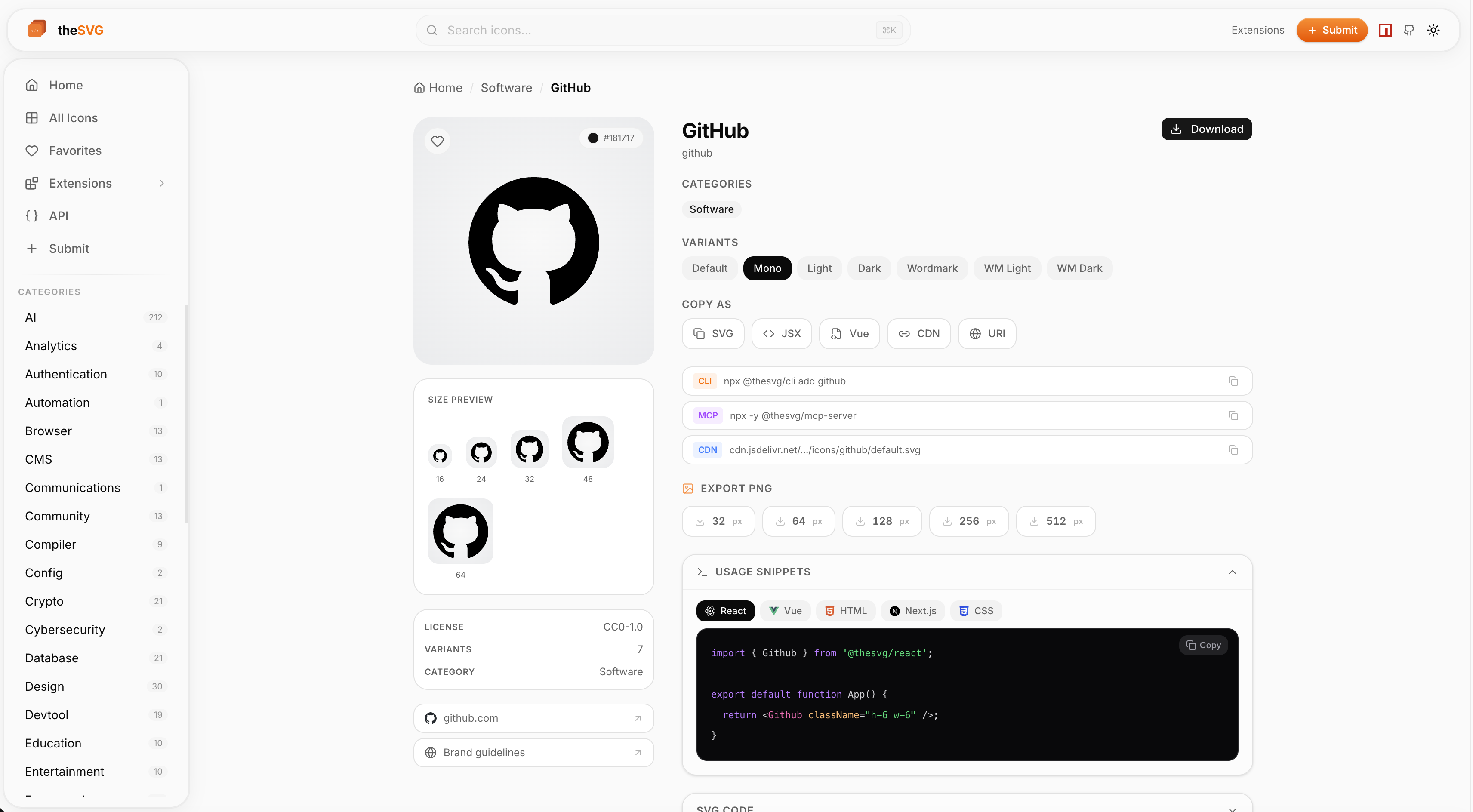This screenshot has width=1473, height=812.
Task: Copy the MCP server command
Action: (x=1233, y=416)
